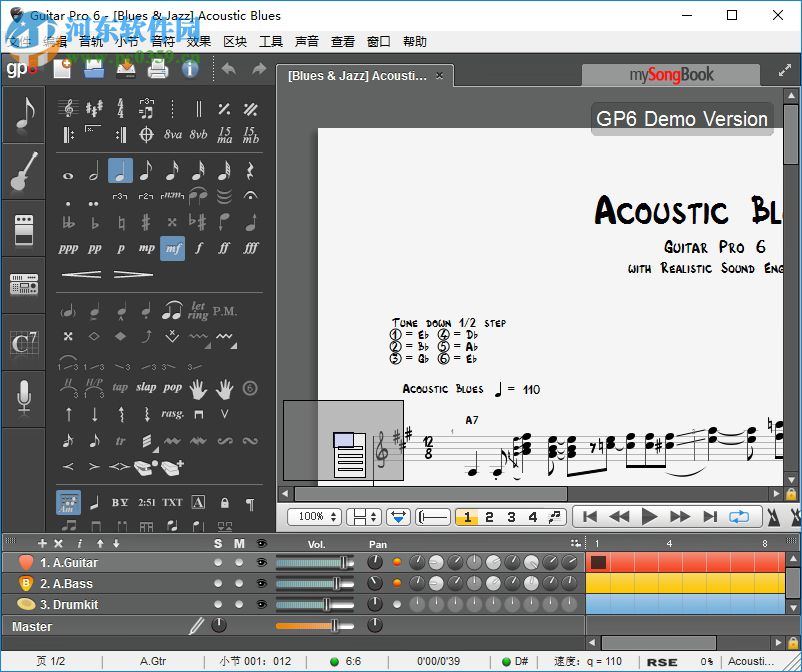Solo the A.Guitar track
Screen dimensions: 802x672
(x=218, y=562)
